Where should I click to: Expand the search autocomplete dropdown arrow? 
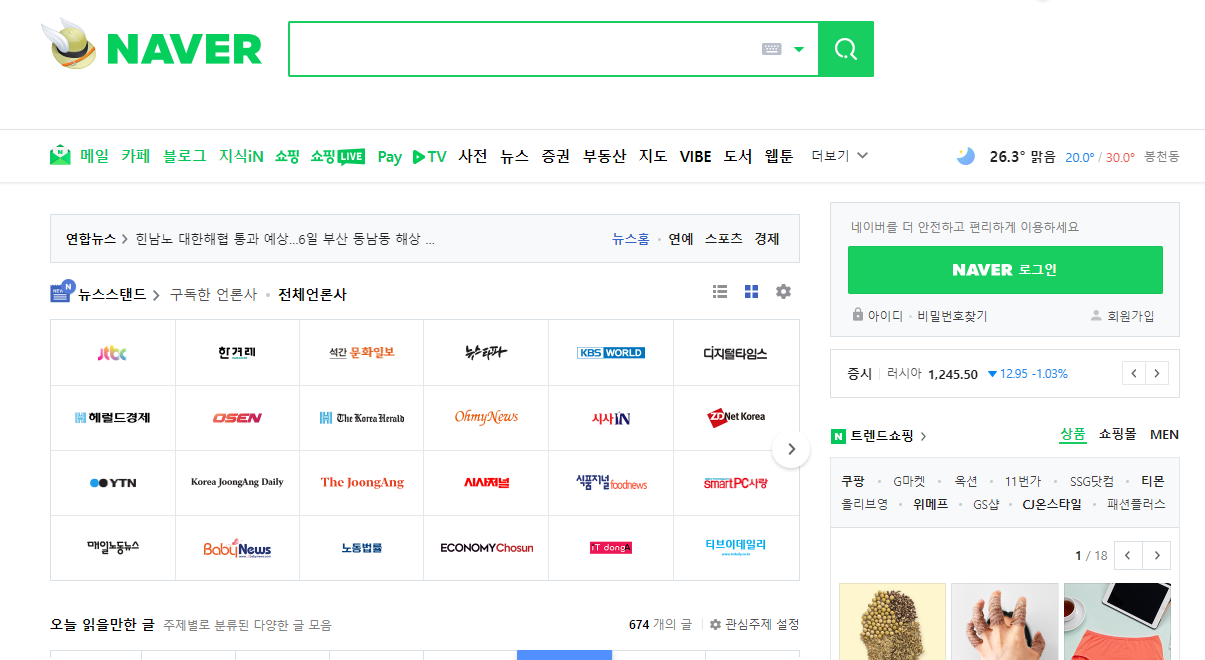799,49
